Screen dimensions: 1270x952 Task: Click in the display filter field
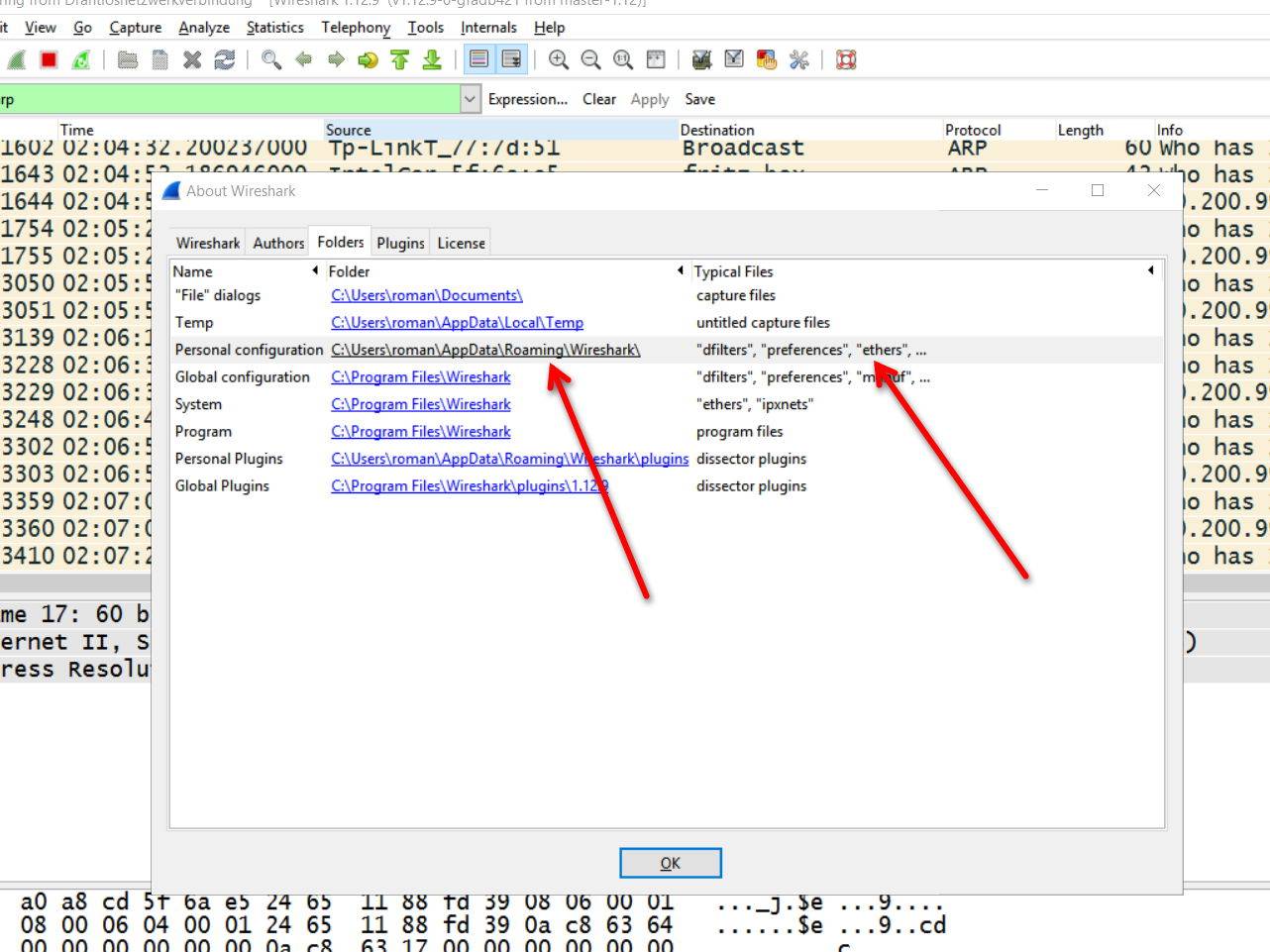[229, 99]
